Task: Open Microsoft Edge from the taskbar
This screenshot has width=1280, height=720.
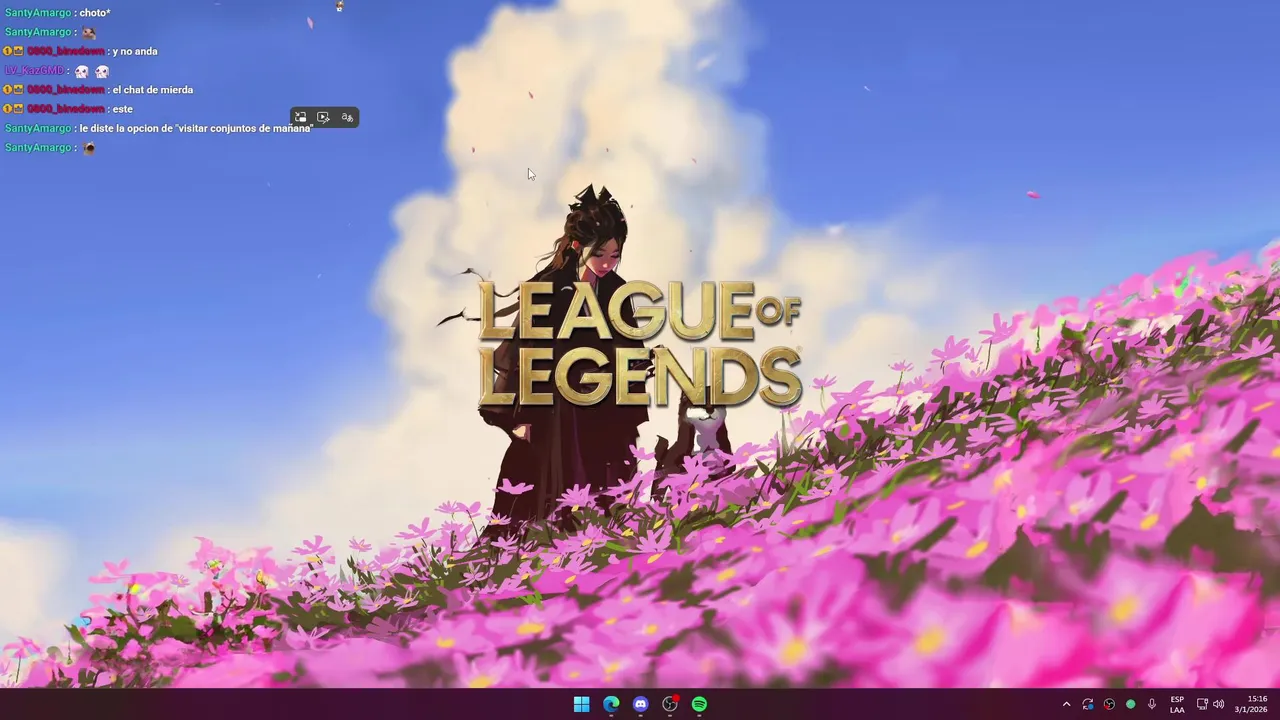Action: point(611,704)
